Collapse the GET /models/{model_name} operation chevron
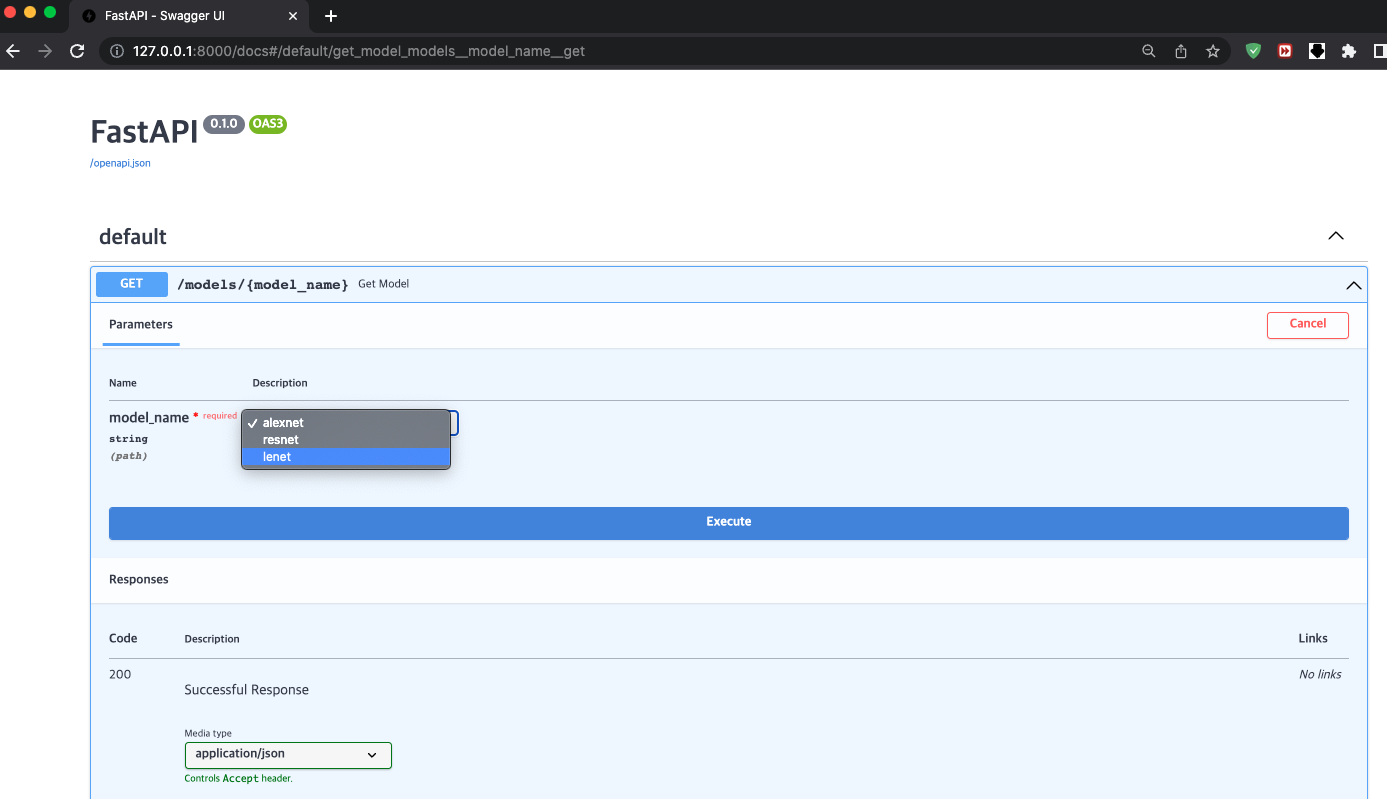The height and width of the screenshot is (799, 1387). (1354, 285)
